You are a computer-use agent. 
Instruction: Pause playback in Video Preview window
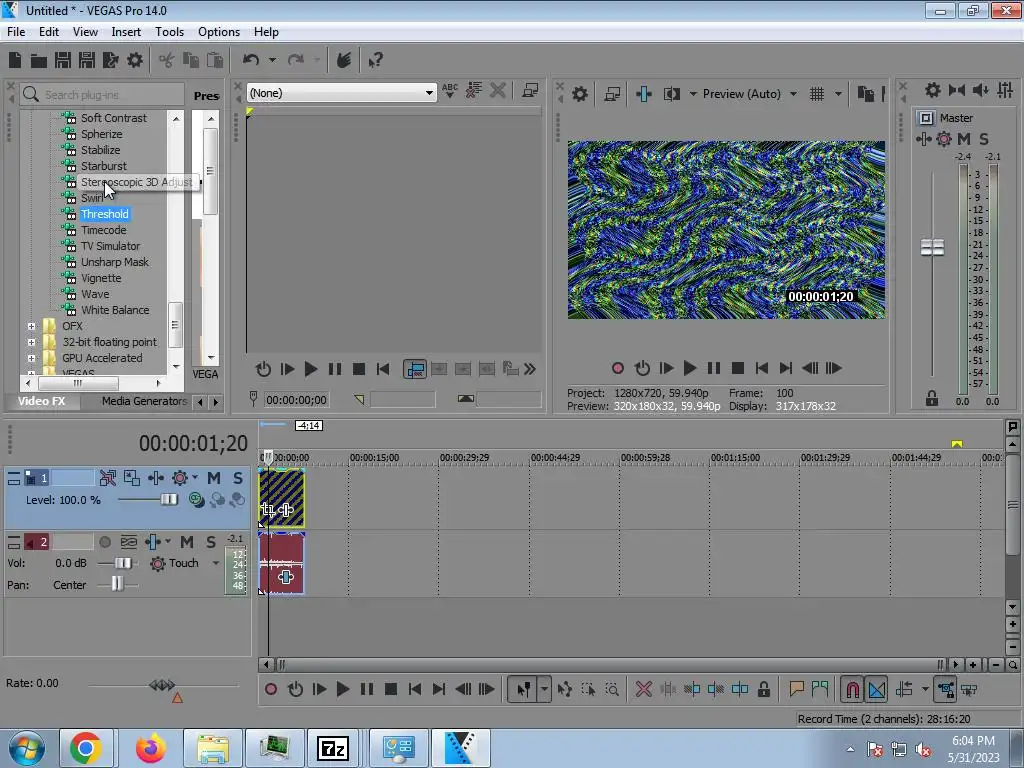(714, 368)
